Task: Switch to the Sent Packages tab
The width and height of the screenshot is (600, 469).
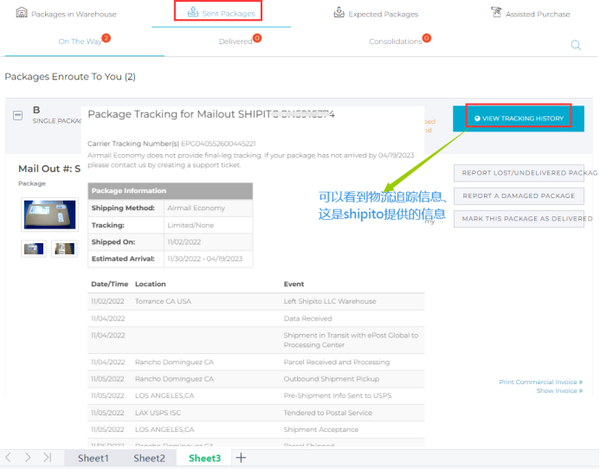Action: 221,13
